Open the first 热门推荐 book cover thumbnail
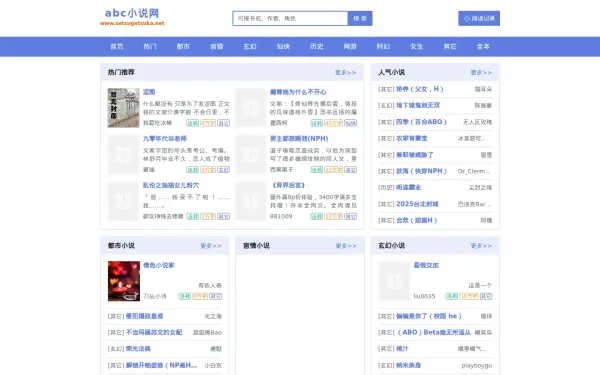 pyautogui.click(x=124, y=108)
